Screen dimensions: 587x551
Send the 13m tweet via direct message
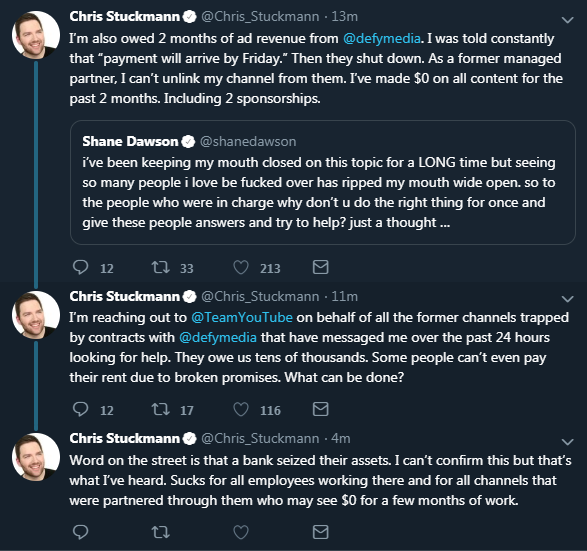[320, 267]
